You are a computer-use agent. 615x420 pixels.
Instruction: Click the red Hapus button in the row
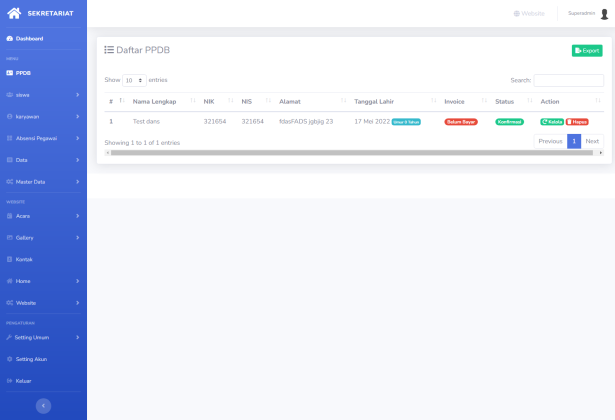(577, 122)
